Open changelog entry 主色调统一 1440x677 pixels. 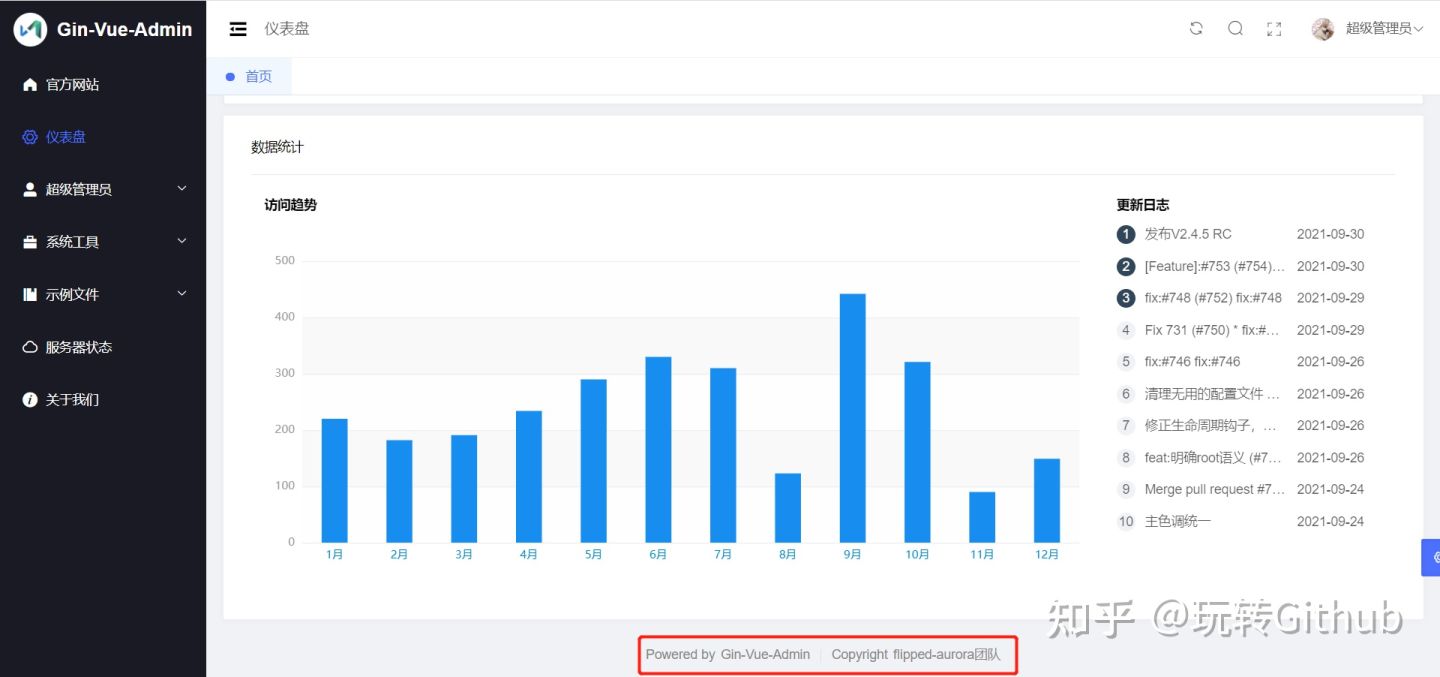pos(1178,521)
